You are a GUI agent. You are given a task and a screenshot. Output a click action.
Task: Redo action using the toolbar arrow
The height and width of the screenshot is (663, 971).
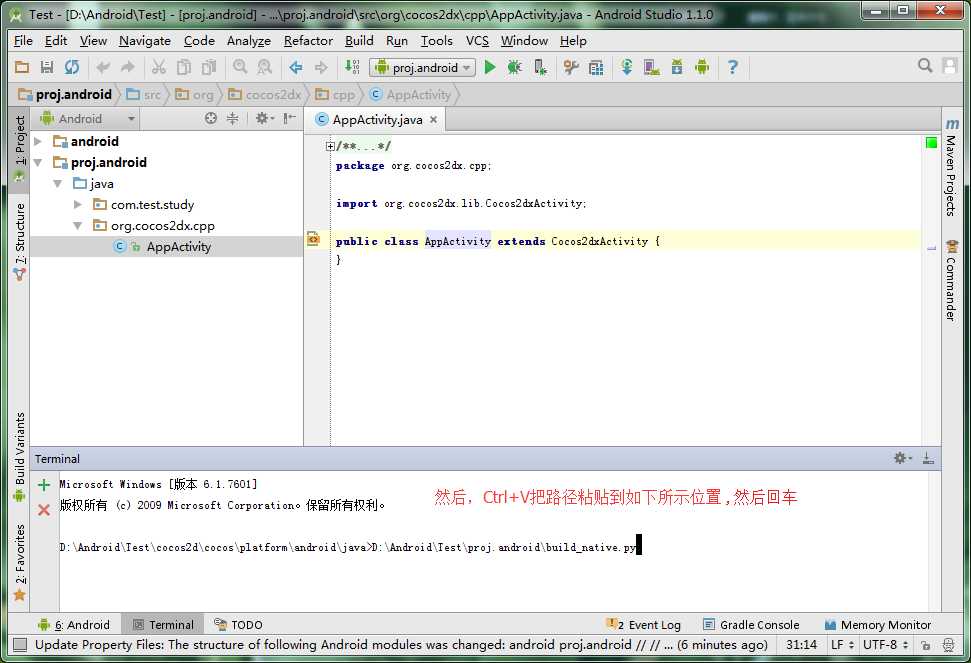[x=128, y=67]
